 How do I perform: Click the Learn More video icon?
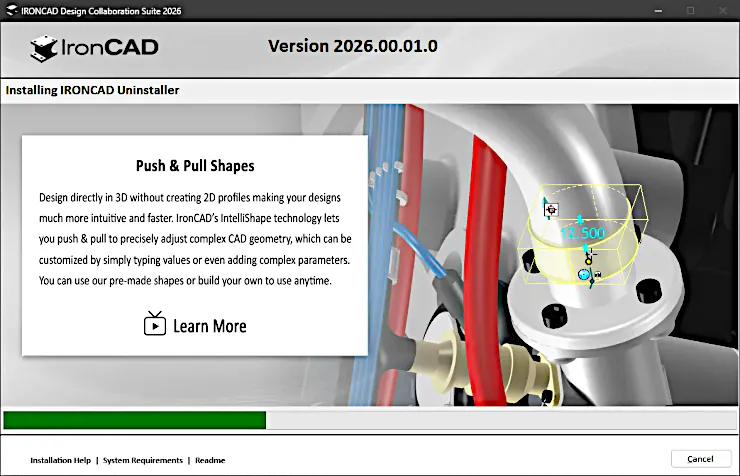click(155, 324)
